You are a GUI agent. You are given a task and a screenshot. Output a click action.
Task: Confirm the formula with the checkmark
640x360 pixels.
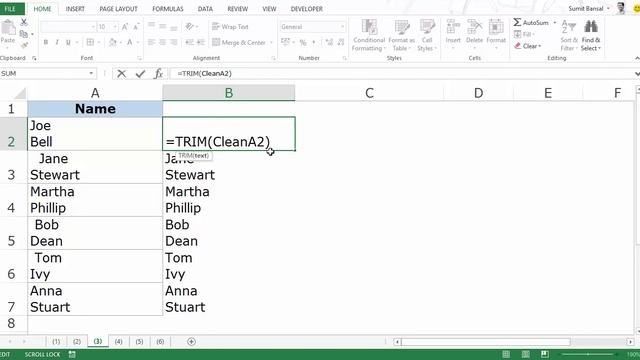pos(140,73)
